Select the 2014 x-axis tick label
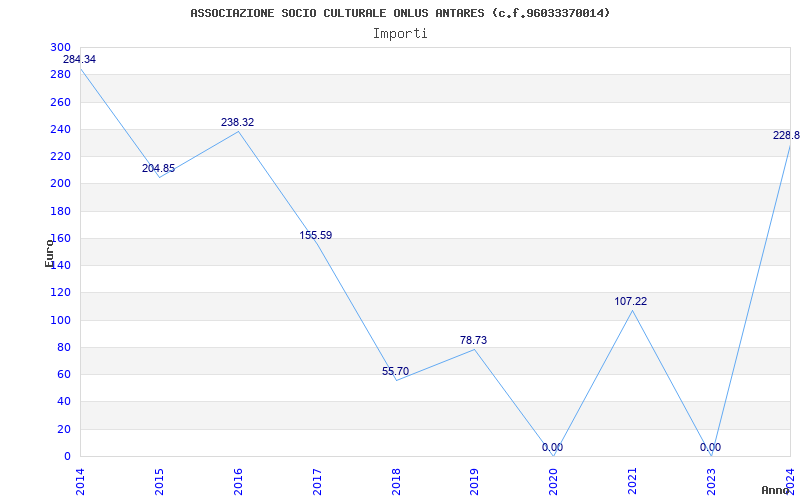The image size is (800, 500). coord(80,482)
